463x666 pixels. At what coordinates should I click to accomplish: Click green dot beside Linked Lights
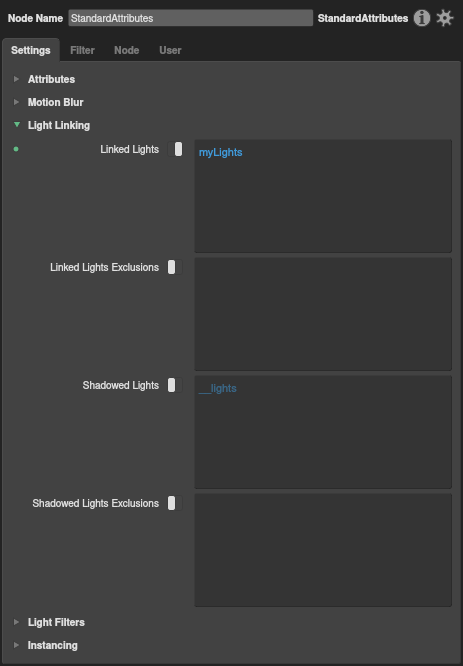pyautogui.click(x=16, y=149)
